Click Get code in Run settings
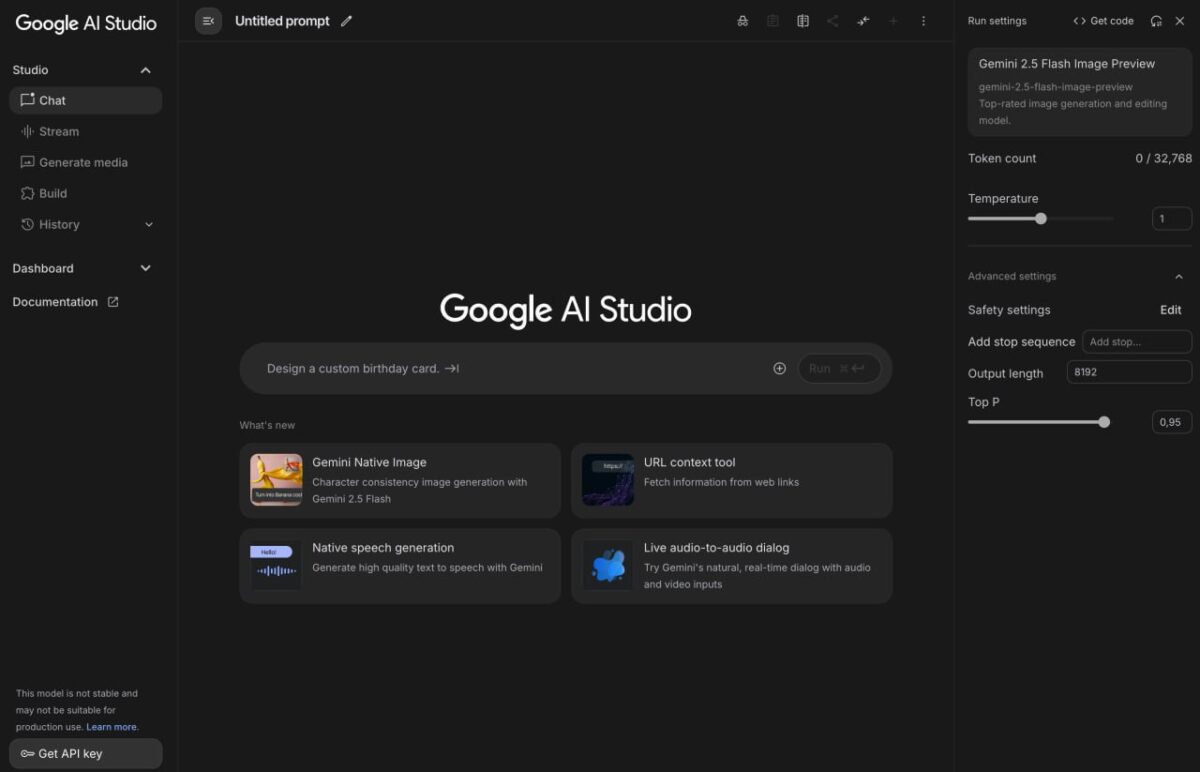The image size is (1200, 772). (1103, 20)
